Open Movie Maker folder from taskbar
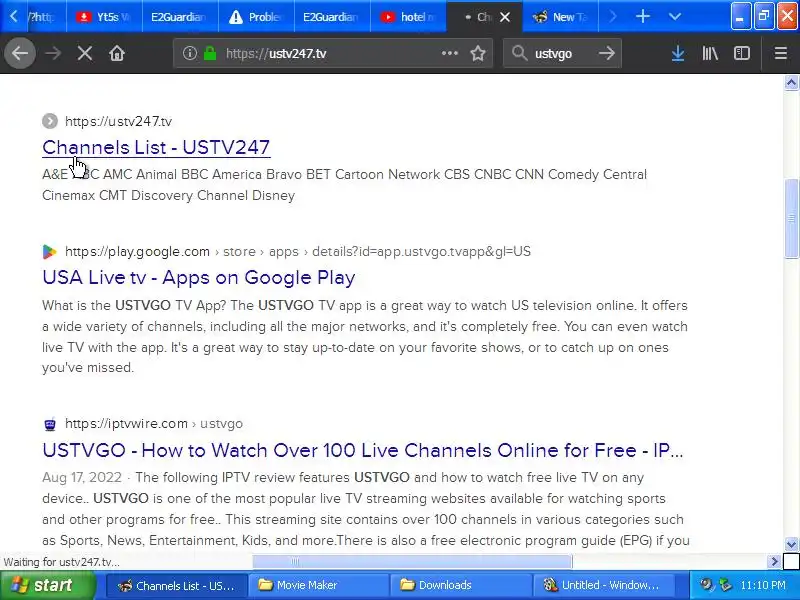This screenshot has height=600, width=800. point(318,585)
